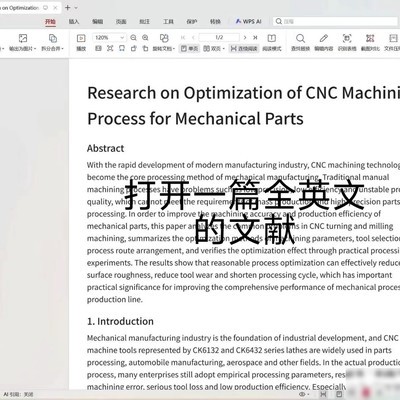Open the 120% zoom level combo box

pos(109,38)
